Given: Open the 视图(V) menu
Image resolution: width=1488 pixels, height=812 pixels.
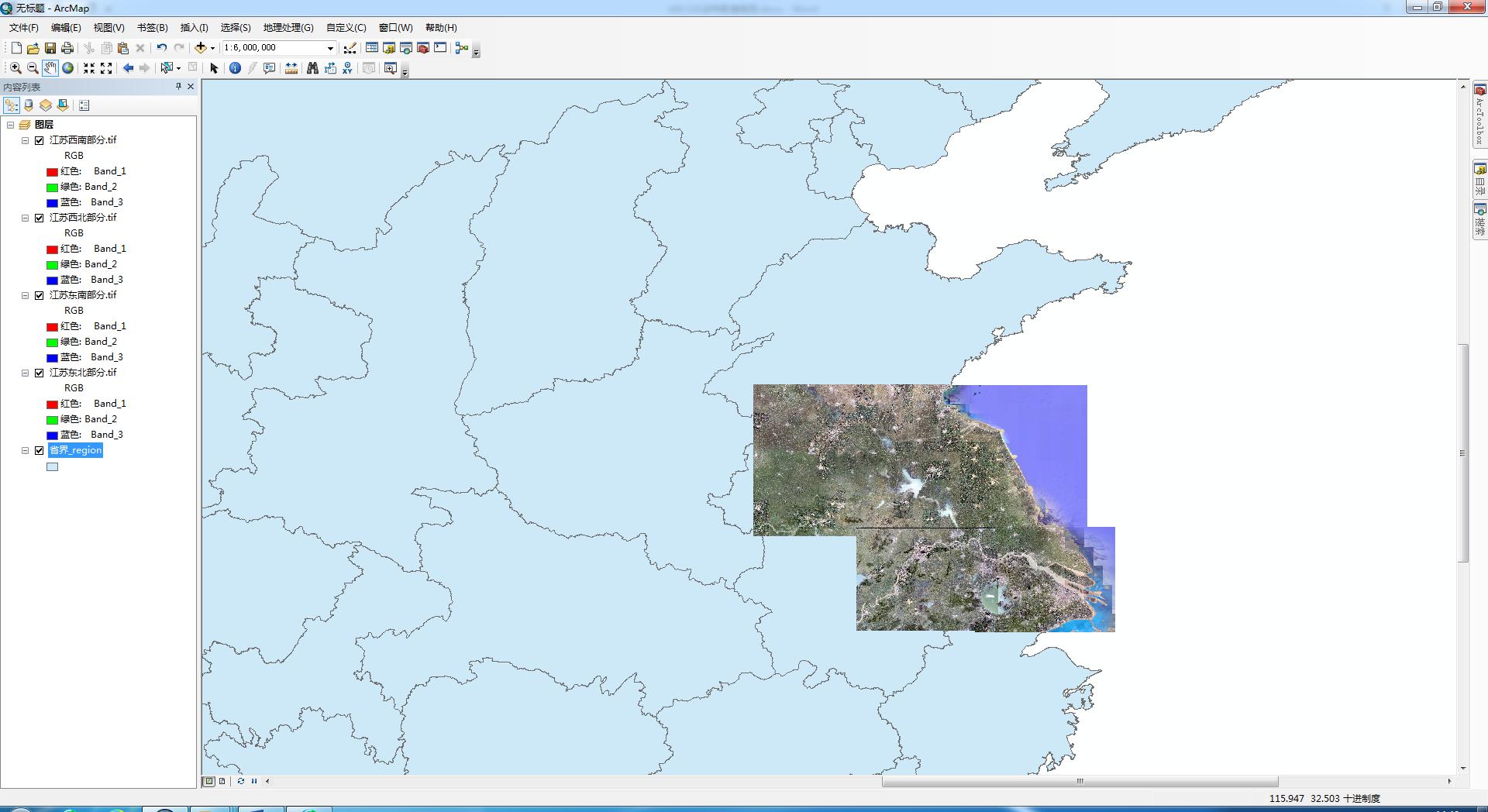Looking at the screenshot, I should 108,28.
